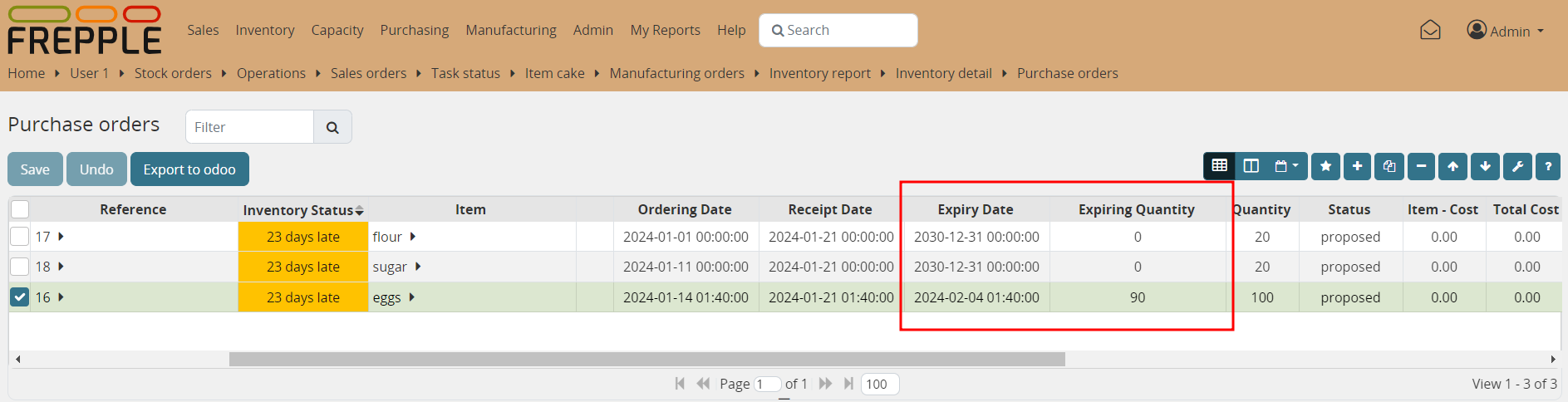Toggle the select-all header checkbox

[20, 209]
